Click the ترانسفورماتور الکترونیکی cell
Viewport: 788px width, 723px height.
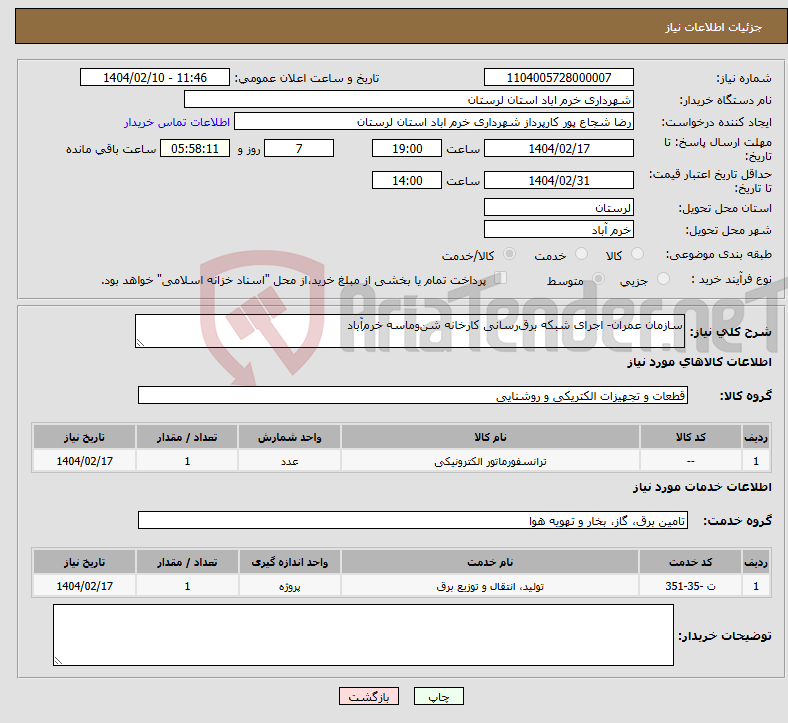(x=490, y=461)
